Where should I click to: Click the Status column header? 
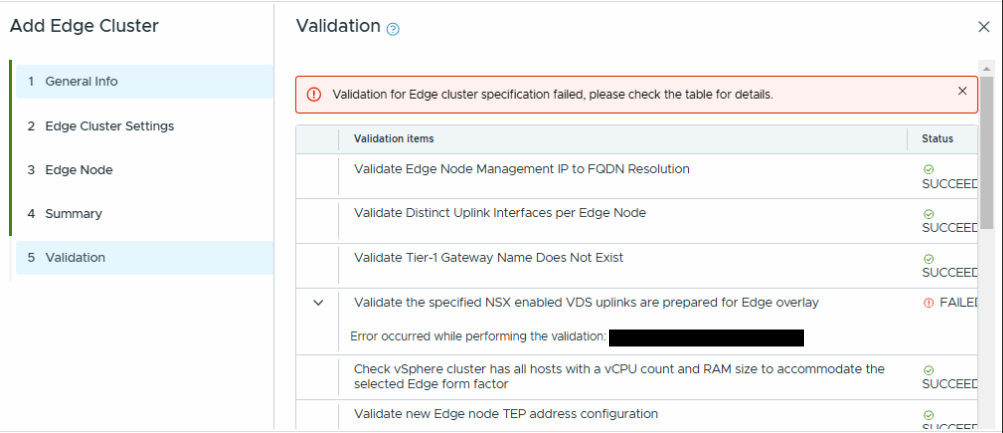click(937, 139)
